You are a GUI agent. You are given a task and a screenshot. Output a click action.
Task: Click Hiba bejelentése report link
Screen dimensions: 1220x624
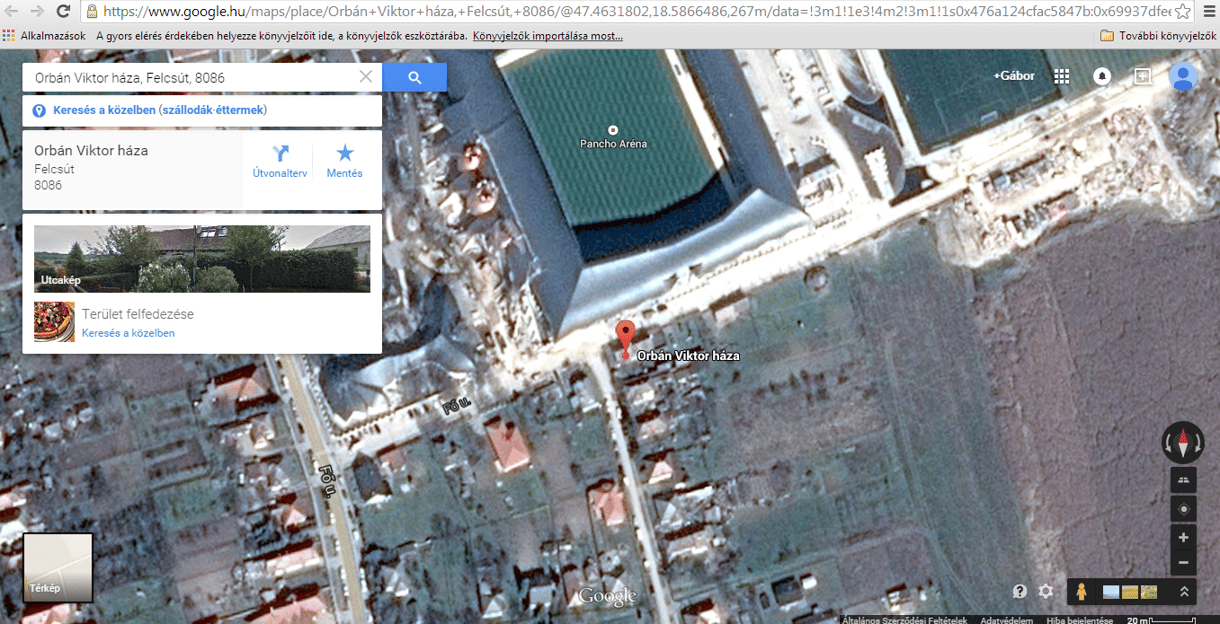pos(1079,619)
